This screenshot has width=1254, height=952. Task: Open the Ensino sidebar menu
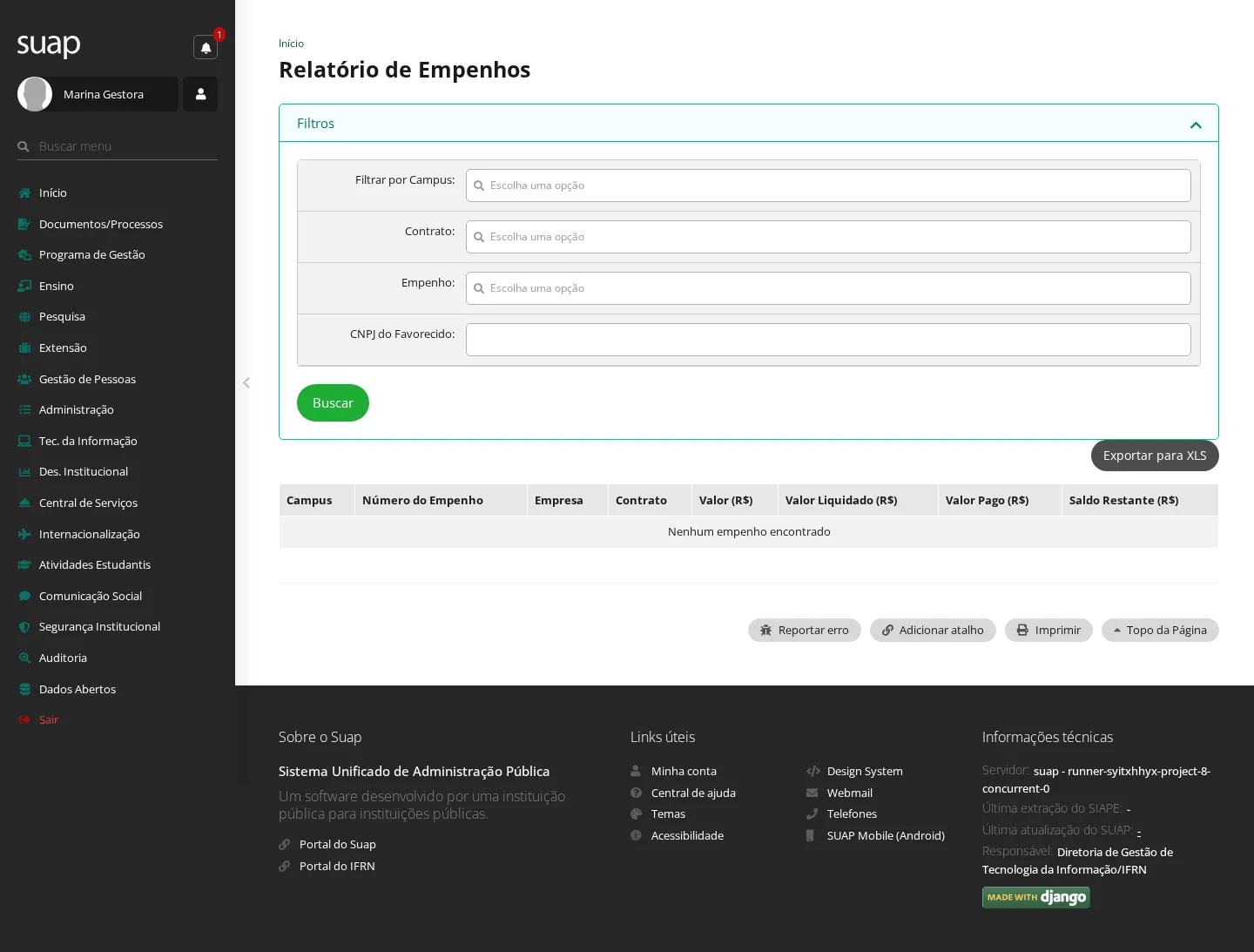click(118, 286)
